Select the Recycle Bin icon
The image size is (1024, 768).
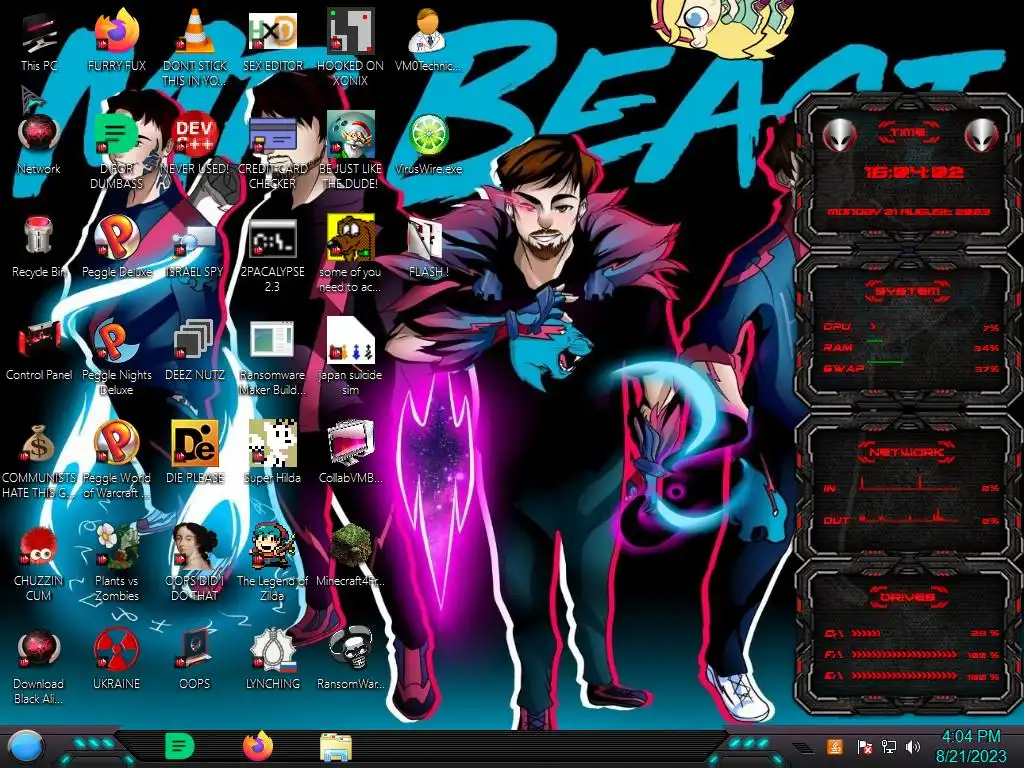point(39,236)
